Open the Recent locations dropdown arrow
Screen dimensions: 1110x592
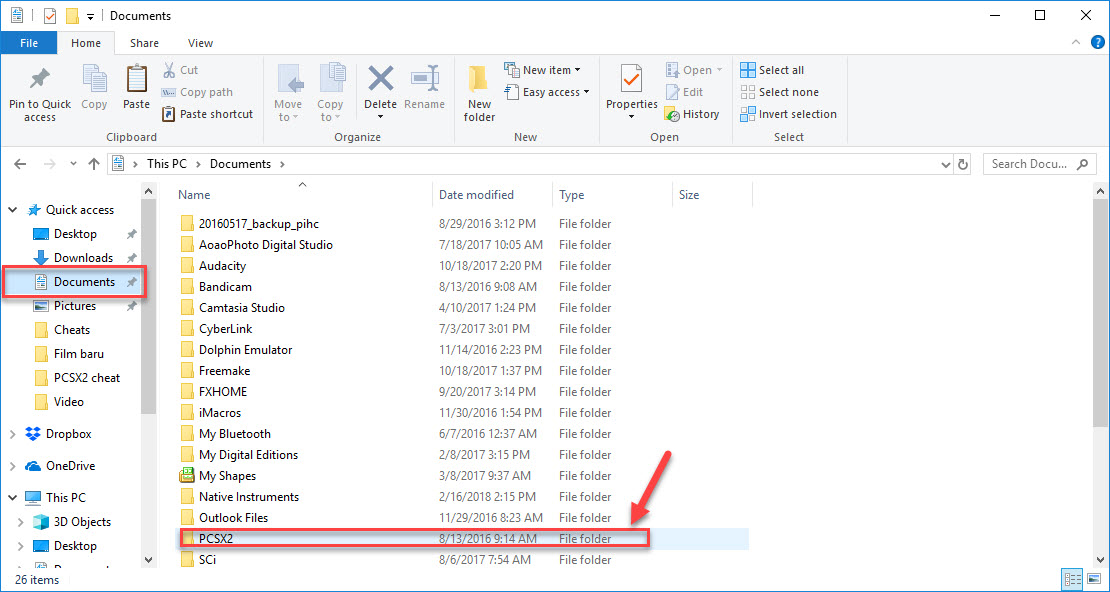click(x=73, y=164)
